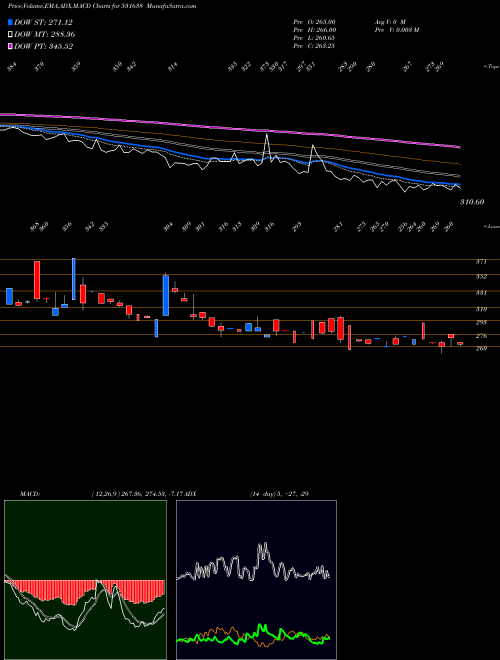500x660 pixels.
Task: Select the 'DOW PT: 345.52' legend label
Action: [x=43, y=46]
